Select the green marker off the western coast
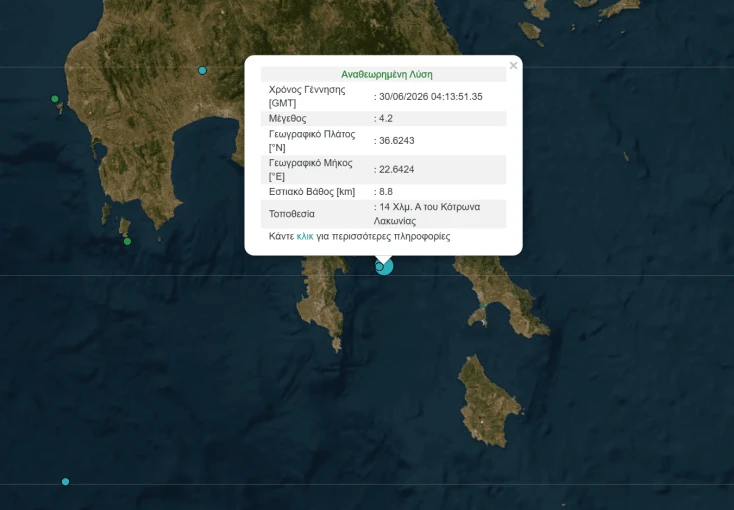This screenshot has width=734, height=510. point(55,99)
